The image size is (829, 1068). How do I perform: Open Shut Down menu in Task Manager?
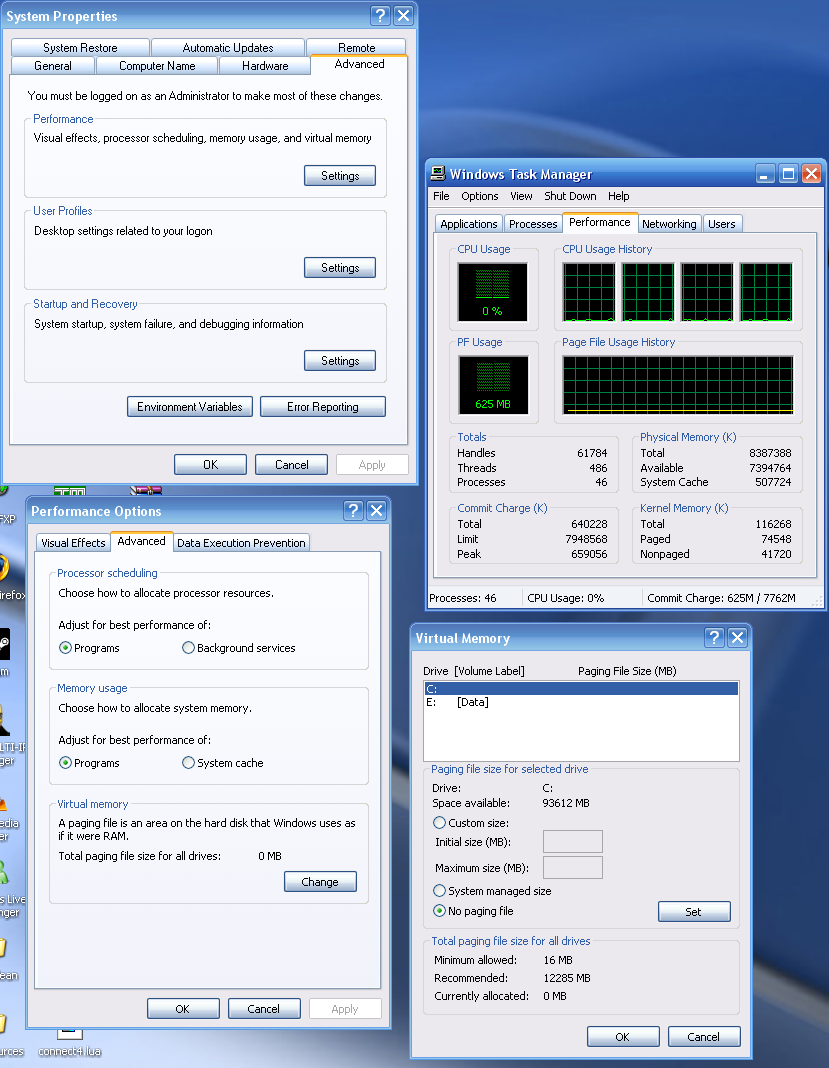570,196
